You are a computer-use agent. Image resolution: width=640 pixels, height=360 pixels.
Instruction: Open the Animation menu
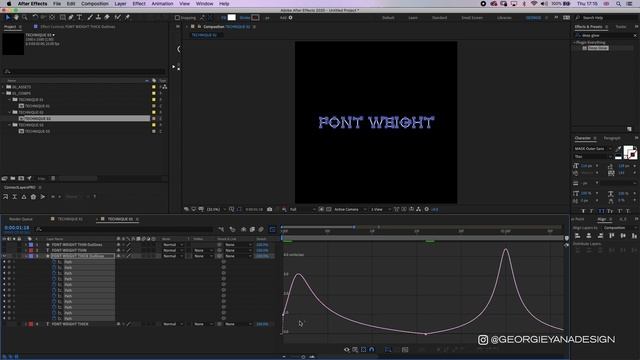click(x=162, y=4)
